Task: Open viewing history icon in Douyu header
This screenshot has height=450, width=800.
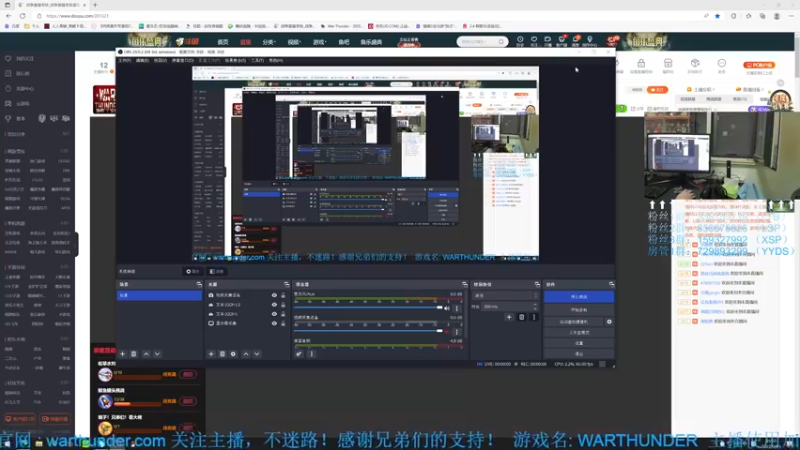Action: (520, 39)
